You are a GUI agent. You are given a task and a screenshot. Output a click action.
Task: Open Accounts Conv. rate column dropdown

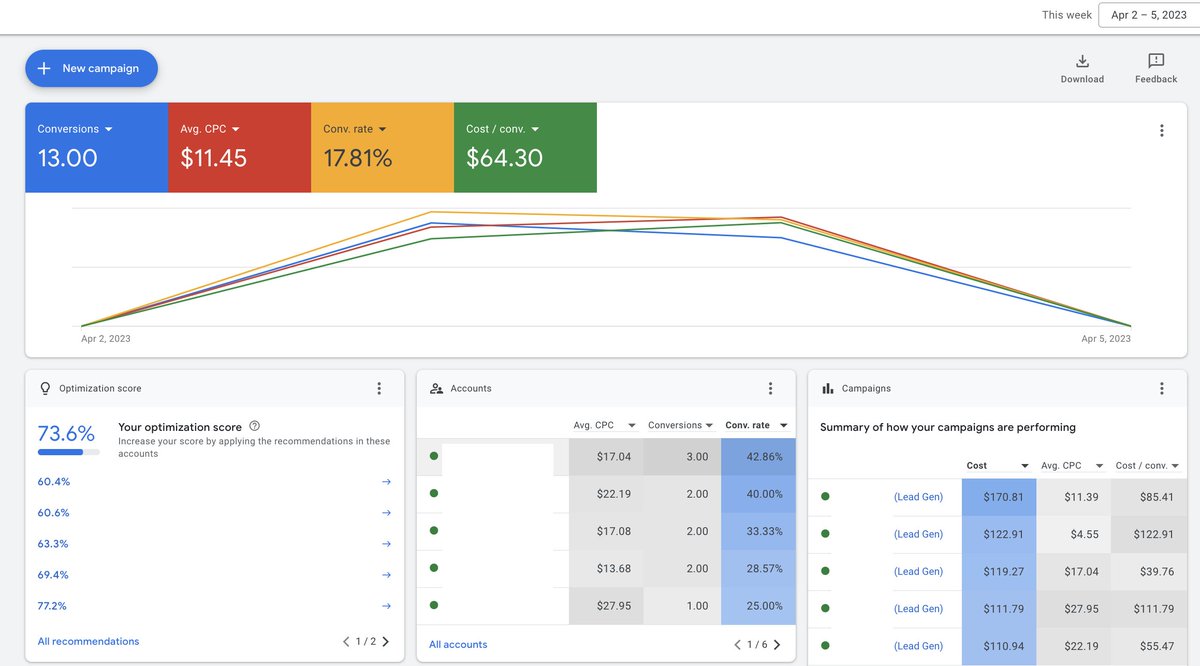(x=784, y=426)
